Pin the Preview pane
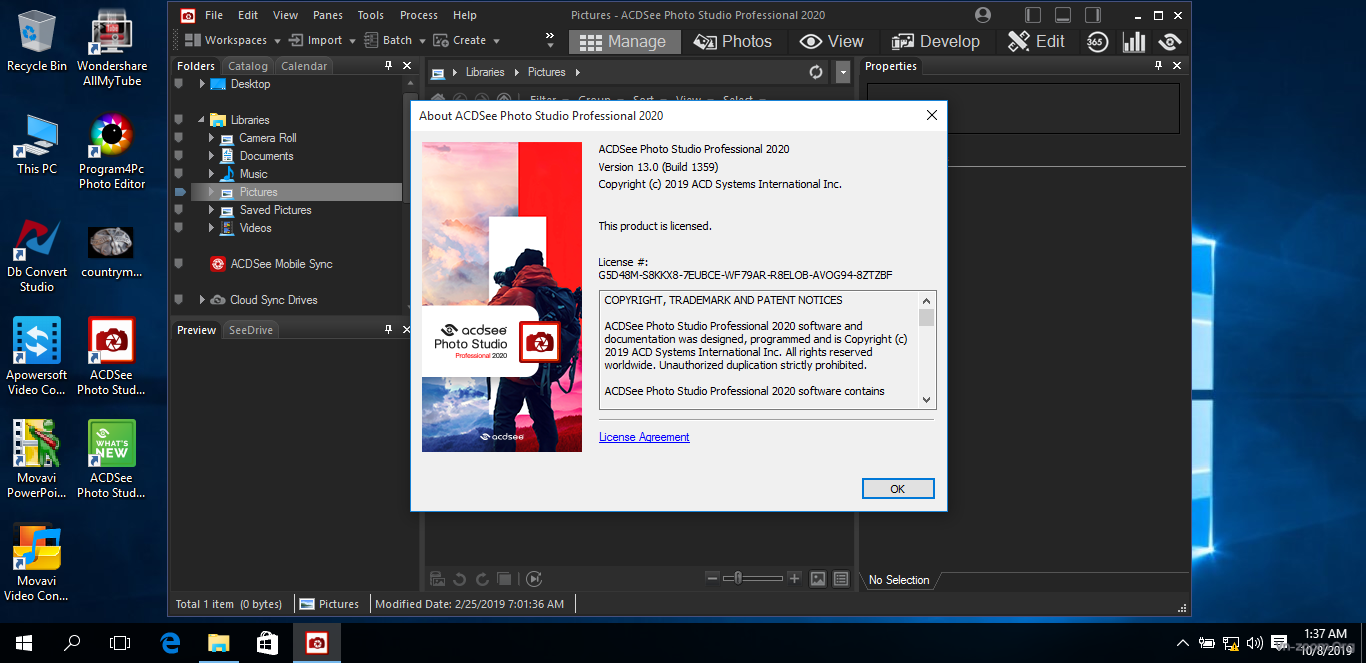 pyautogui.click(x=389, y=330)
